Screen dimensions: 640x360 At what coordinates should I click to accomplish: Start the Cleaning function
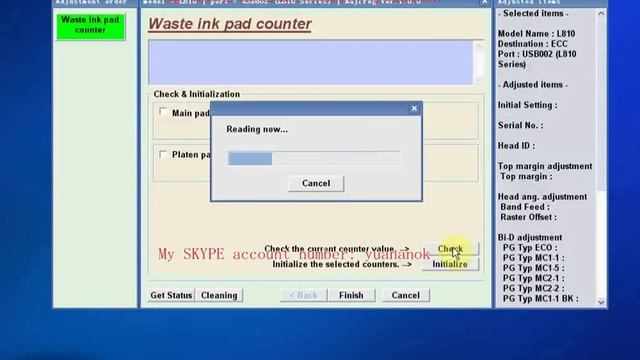pos(219,295)
